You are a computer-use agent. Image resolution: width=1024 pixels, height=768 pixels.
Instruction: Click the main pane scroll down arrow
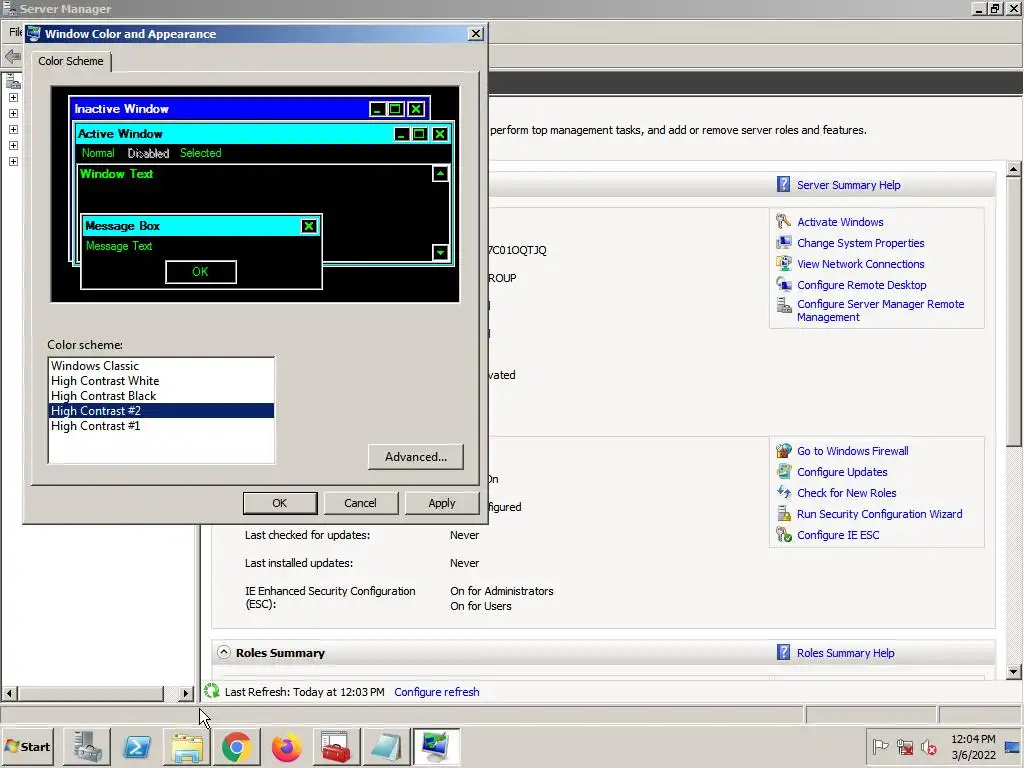(1014, 671)
